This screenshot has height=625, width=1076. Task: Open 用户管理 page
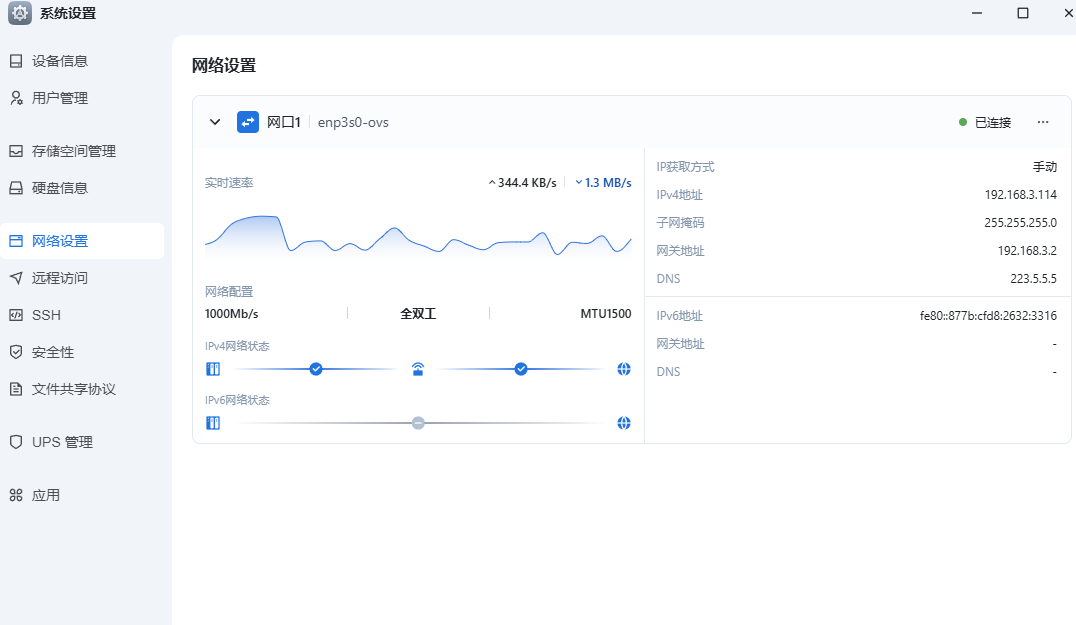pyautogui.click(x=82, y=98)
